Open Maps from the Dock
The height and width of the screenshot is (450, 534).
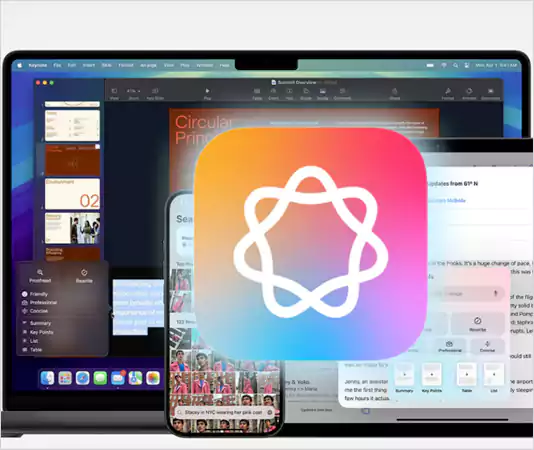136,378
